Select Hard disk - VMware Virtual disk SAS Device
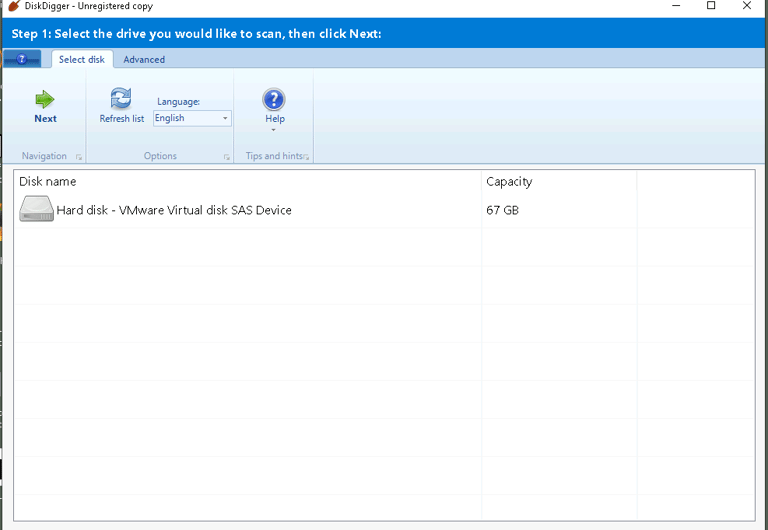This screenshot has height=530, width=768. (174, 210)
